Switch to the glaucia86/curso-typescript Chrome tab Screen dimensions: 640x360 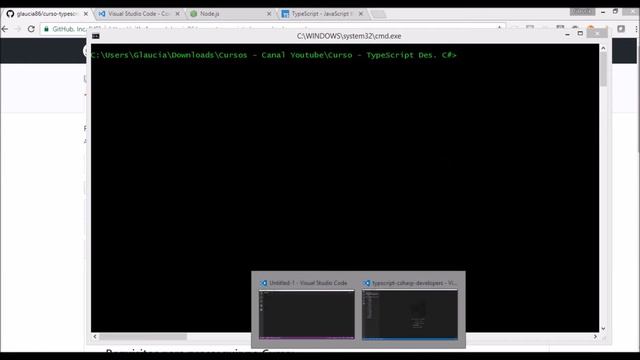coord(47,13)
